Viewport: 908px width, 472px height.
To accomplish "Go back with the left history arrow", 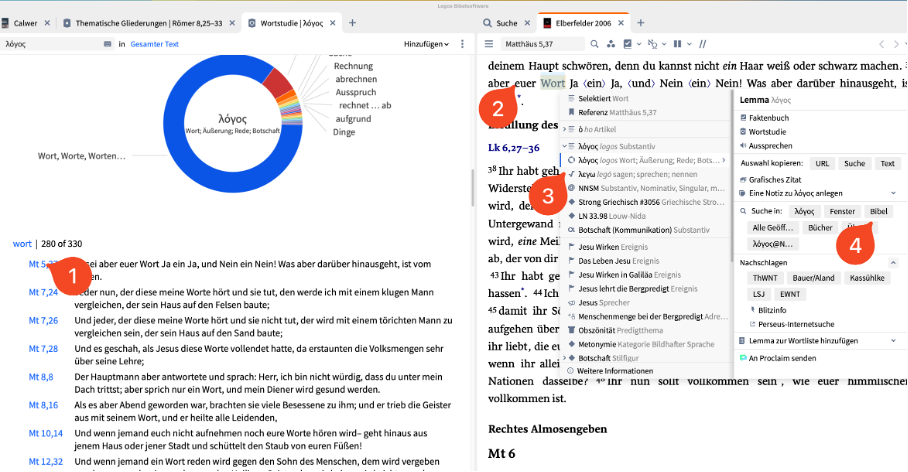I will coord(881,44).
